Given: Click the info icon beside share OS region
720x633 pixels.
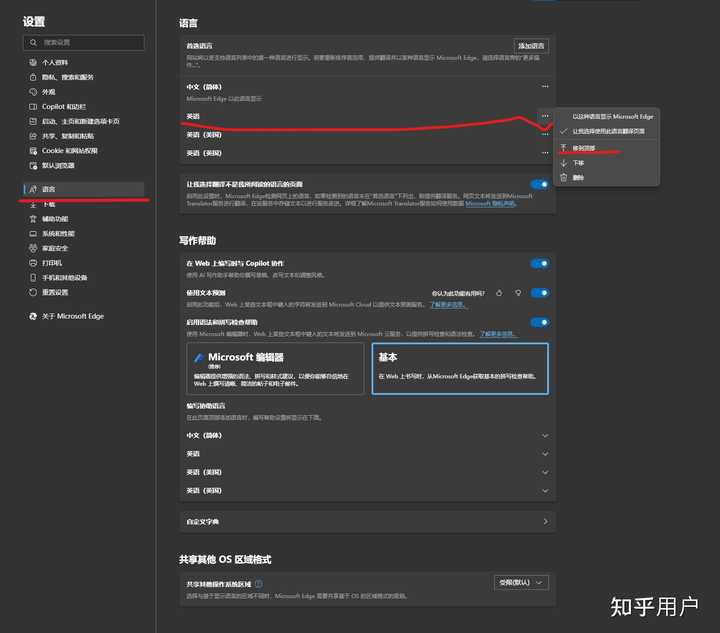Looking at the screenshot, I should (x=259, y=584).
